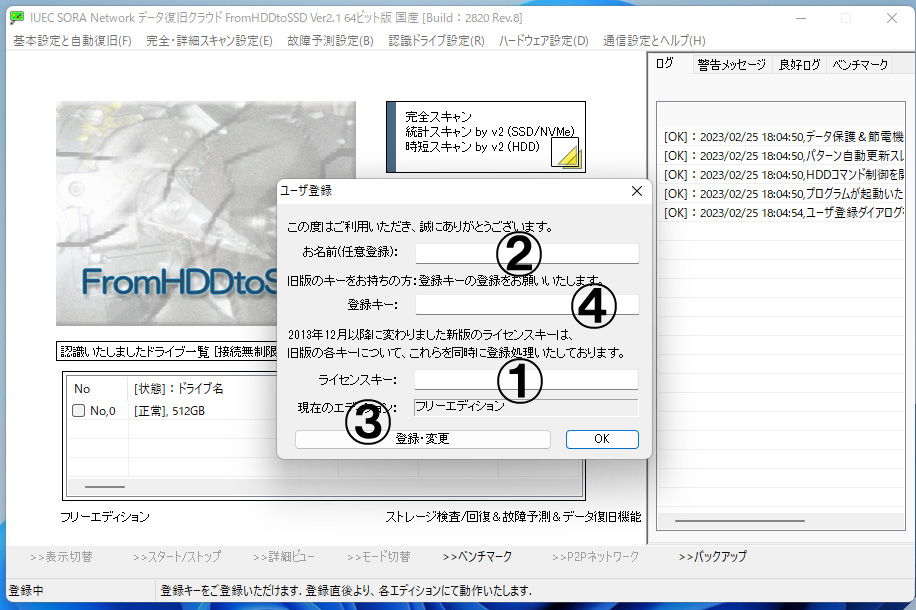The image size is (916, 610).
Task: Switch to the ログ tab
Action: [x=665, y=63]
